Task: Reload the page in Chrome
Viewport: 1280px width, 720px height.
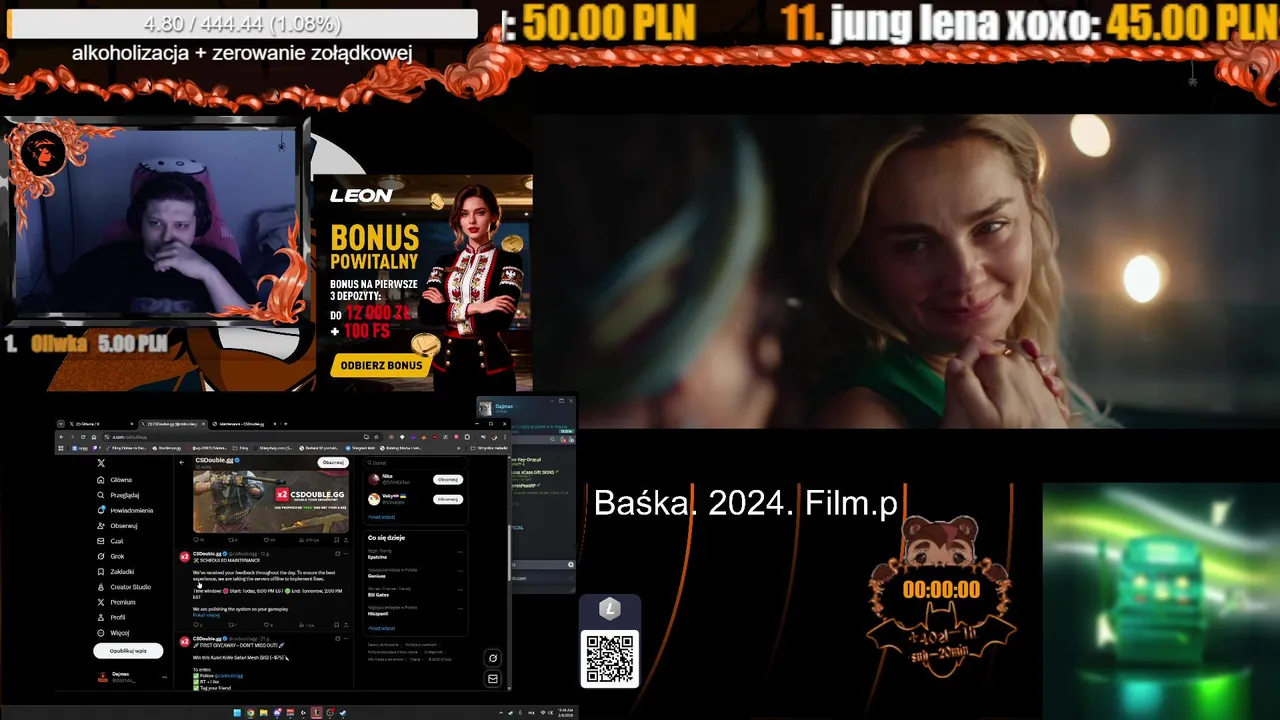Action: tap(83, 437)
